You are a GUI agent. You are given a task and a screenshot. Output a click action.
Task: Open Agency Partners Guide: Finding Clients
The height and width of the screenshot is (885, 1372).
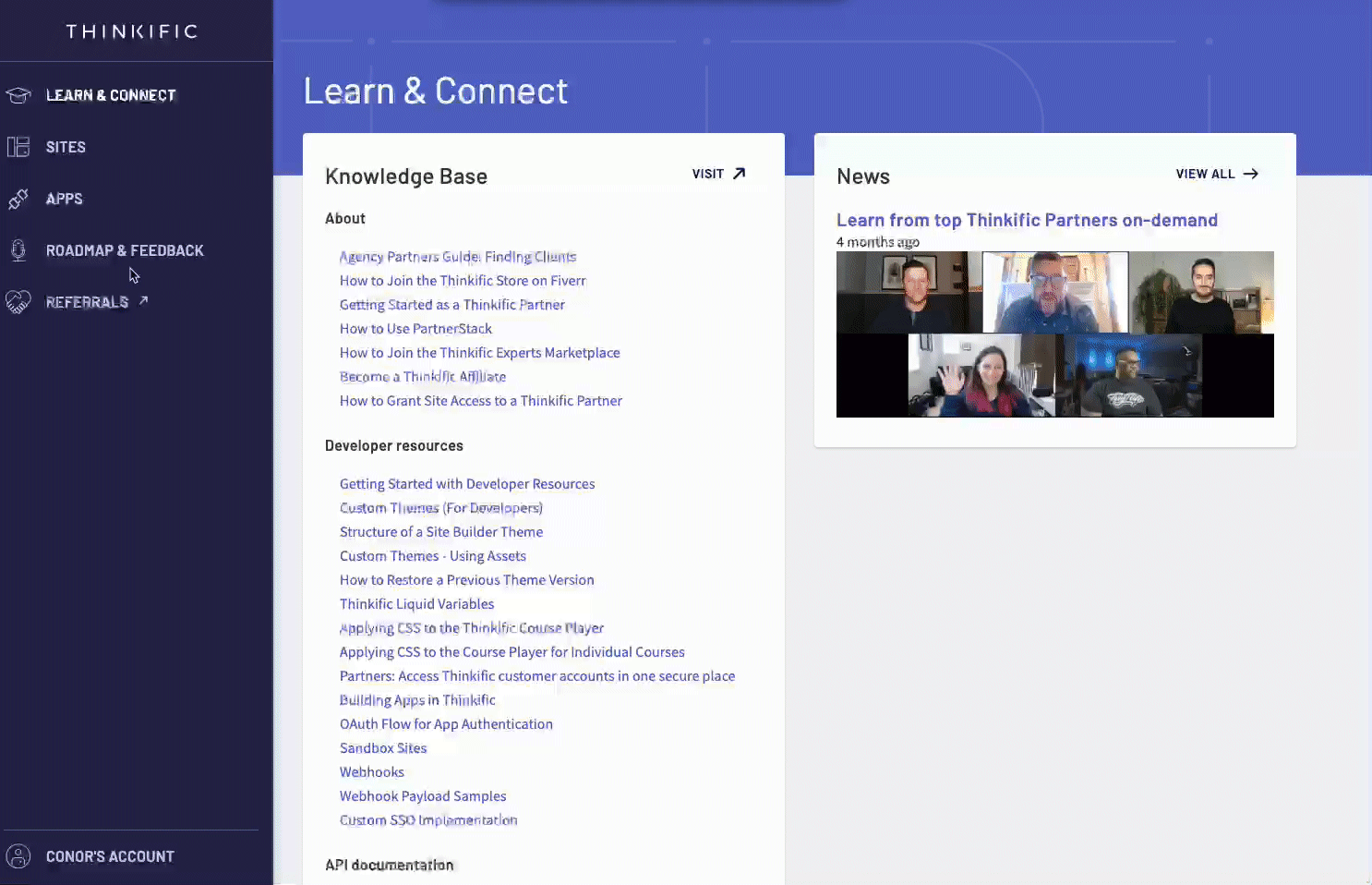(458, 257)
